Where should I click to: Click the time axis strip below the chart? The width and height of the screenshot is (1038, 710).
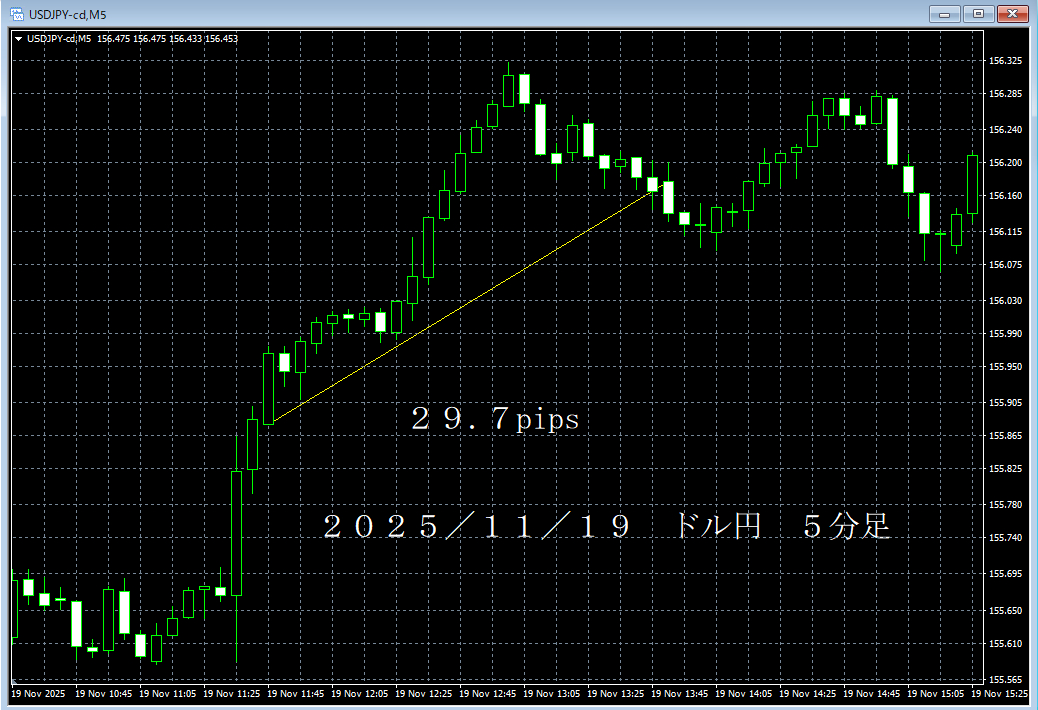coord(500,692)
